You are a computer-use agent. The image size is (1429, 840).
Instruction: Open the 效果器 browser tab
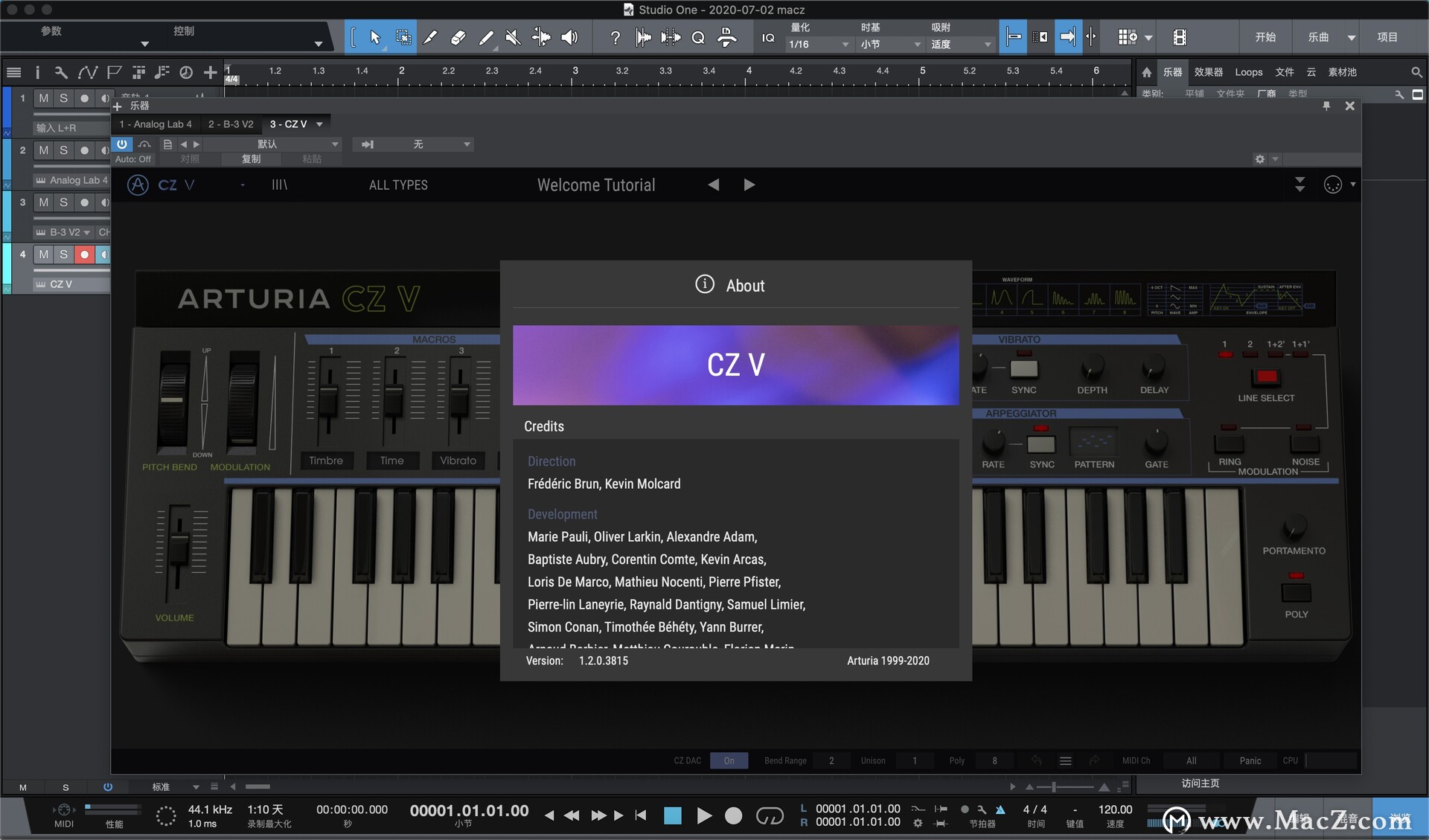1209,72
